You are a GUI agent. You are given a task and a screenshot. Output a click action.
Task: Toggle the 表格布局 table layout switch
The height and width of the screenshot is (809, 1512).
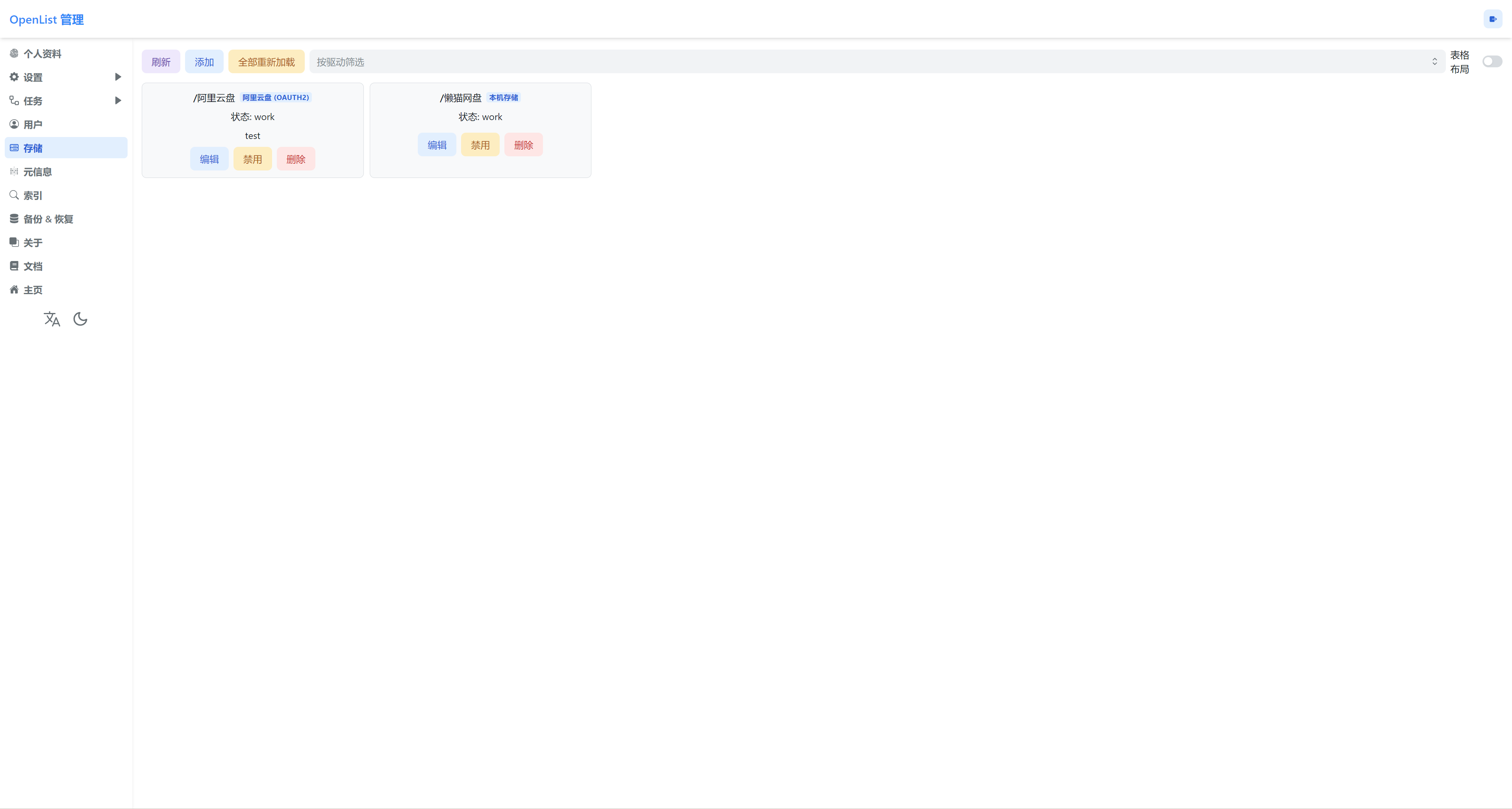pos(1492,61)
